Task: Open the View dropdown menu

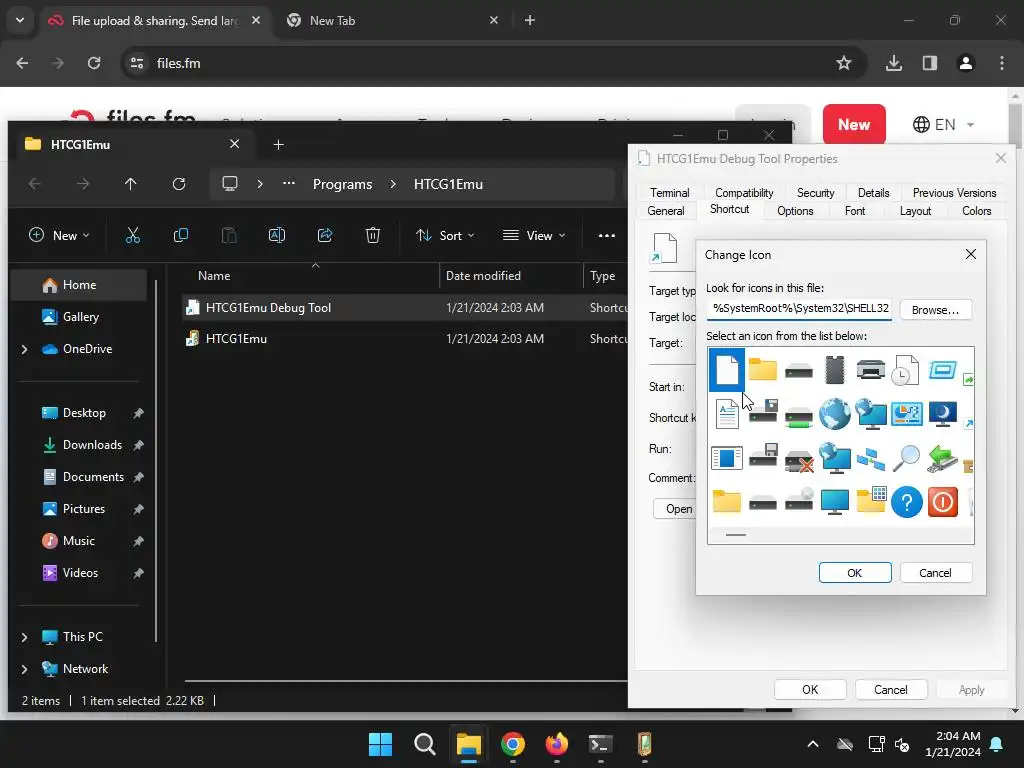Action: [x=534, y=235]
